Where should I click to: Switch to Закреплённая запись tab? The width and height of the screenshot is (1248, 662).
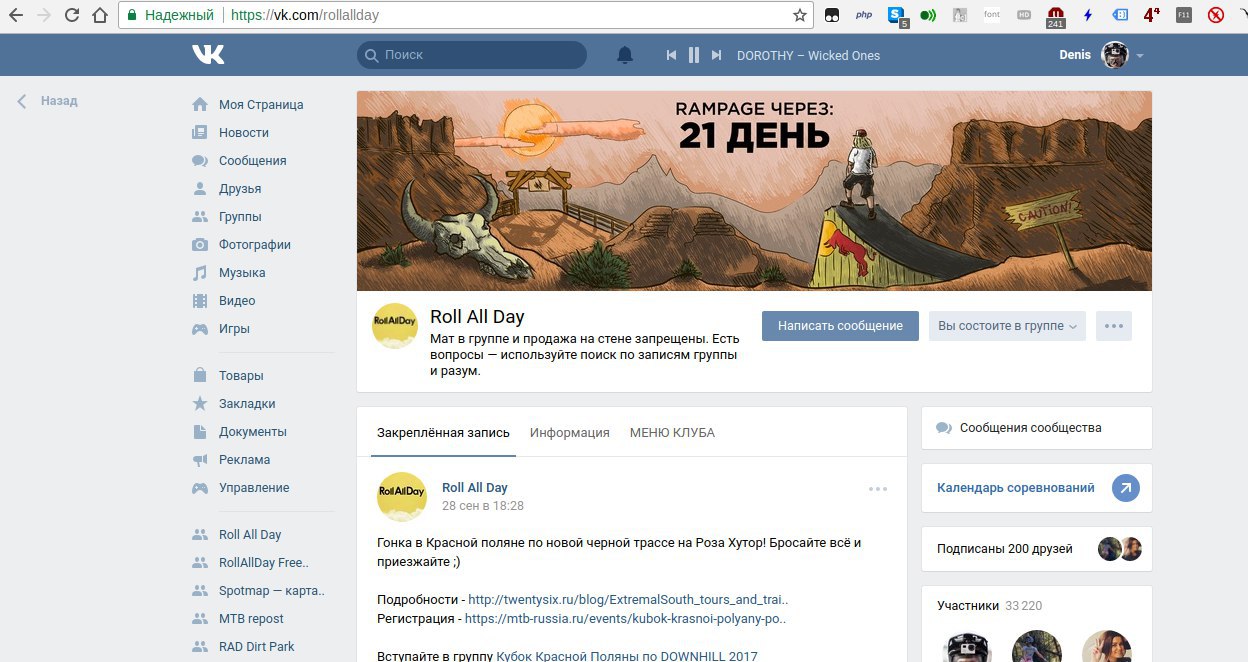[x=443, y=433]
